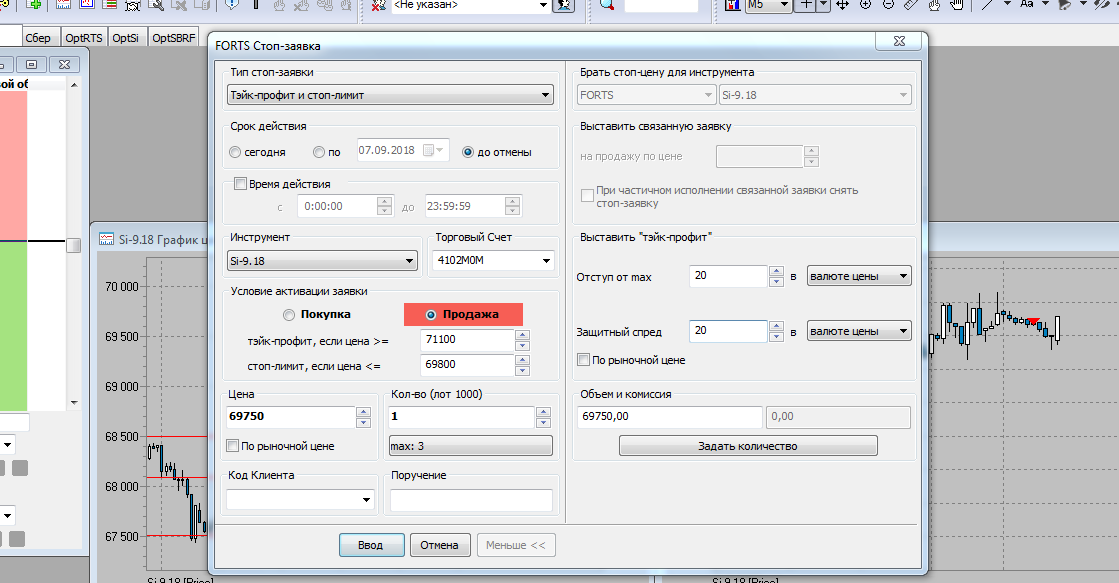Click the Цена field showing 69750
The width and height of the screenshot is (1119, 583).
coord(290,417)
